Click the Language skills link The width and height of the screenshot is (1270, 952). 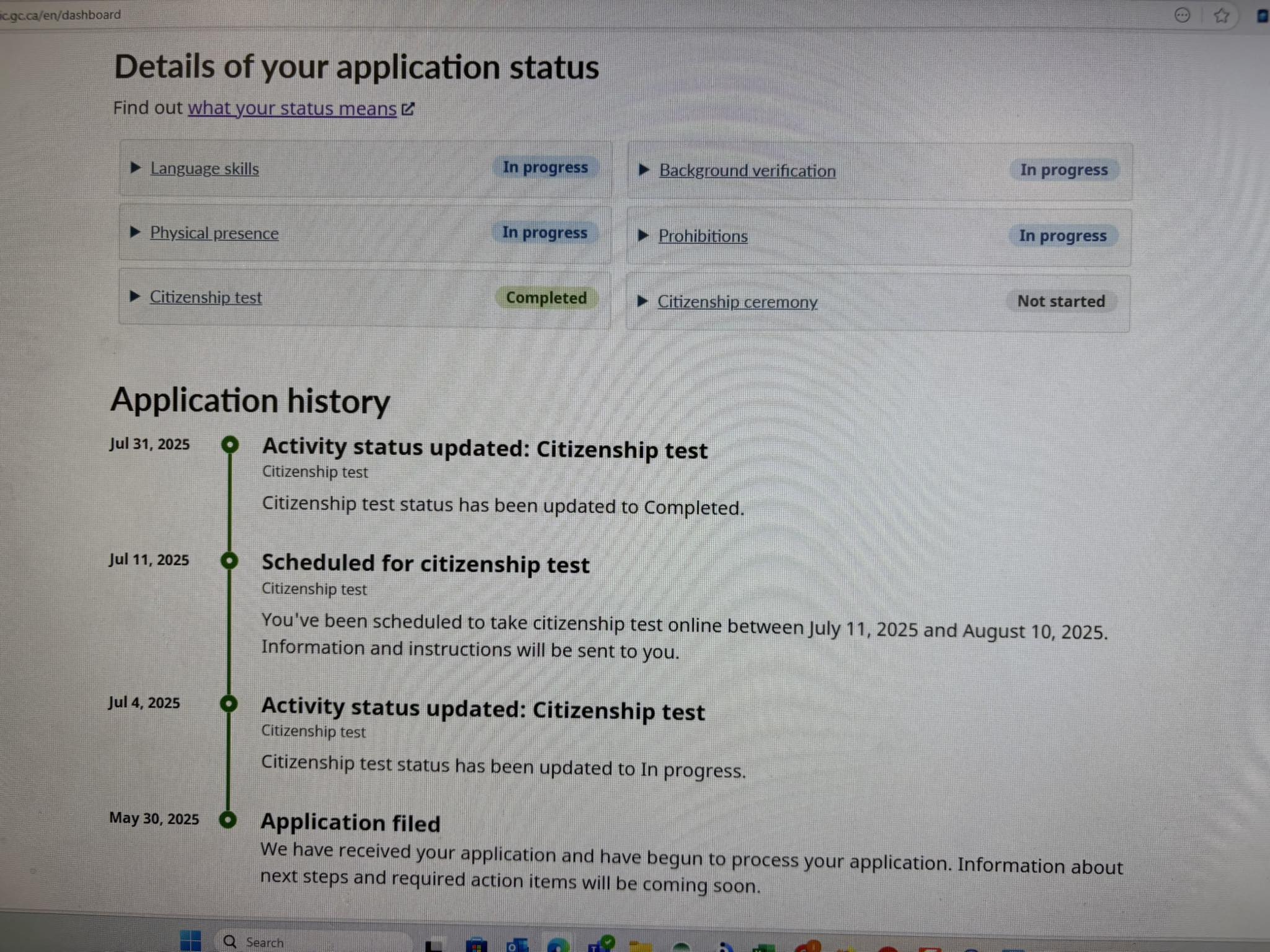[205, 169]
